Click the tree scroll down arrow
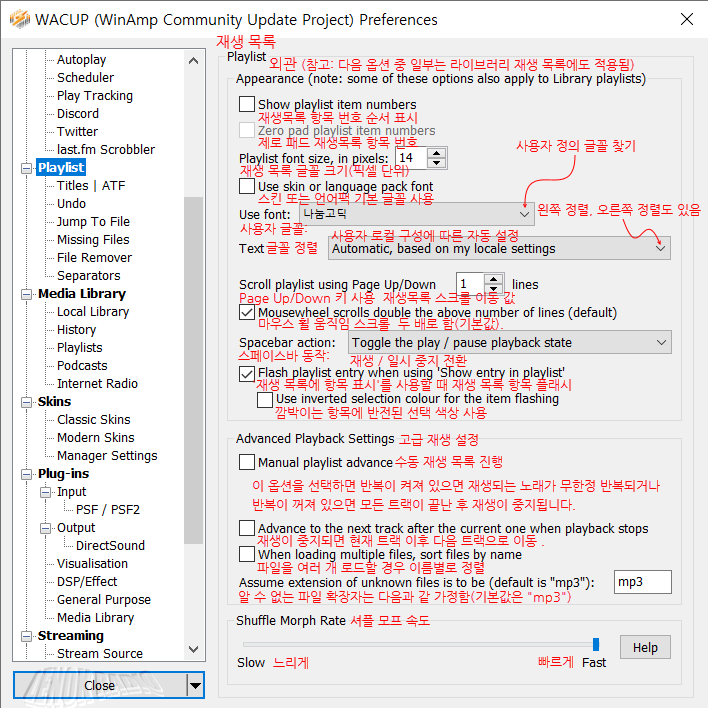This screenshot has height=708, width=708. (193, 649)
